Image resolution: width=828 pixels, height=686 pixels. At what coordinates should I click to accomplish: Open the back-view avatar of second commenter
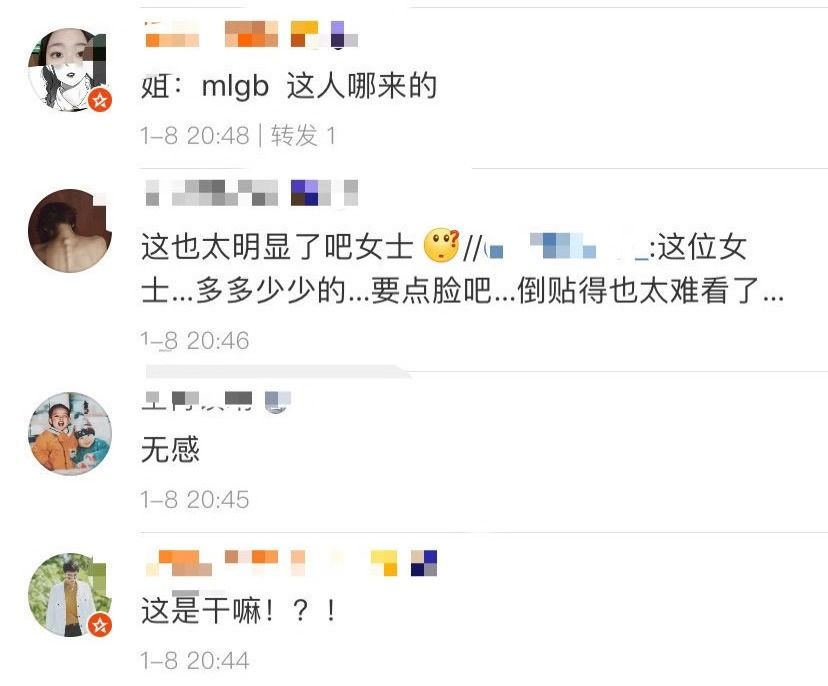[70, 231]
